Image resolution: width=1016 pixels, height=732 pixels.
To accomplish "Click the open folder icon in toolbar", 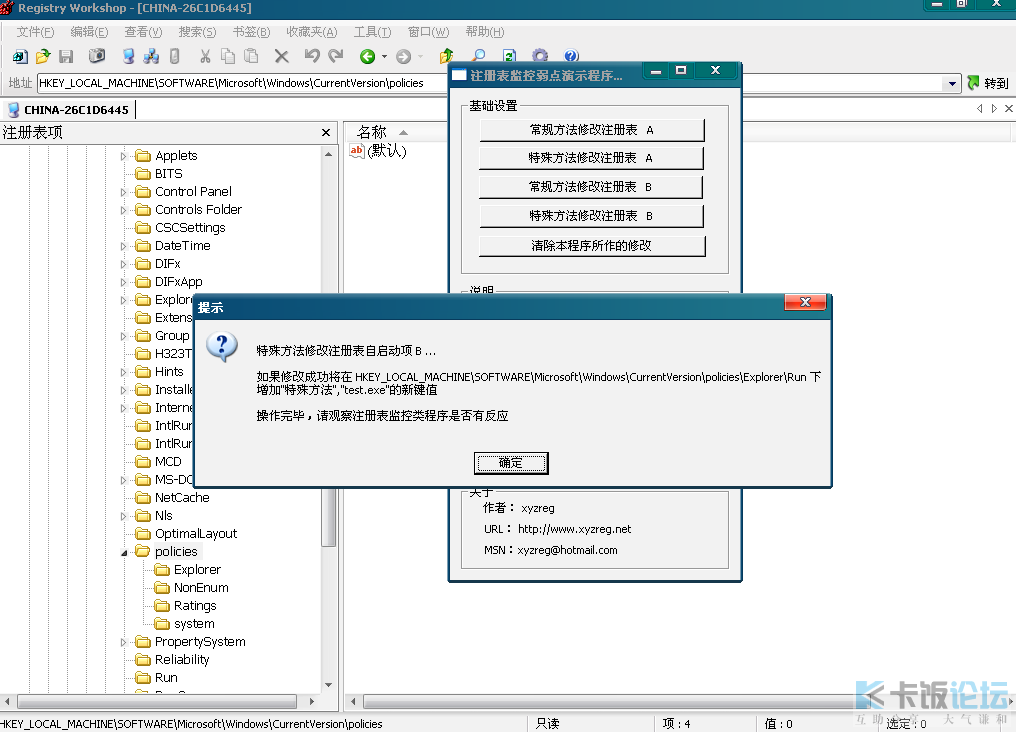I will pyautogui.click(x=43, y=57).
